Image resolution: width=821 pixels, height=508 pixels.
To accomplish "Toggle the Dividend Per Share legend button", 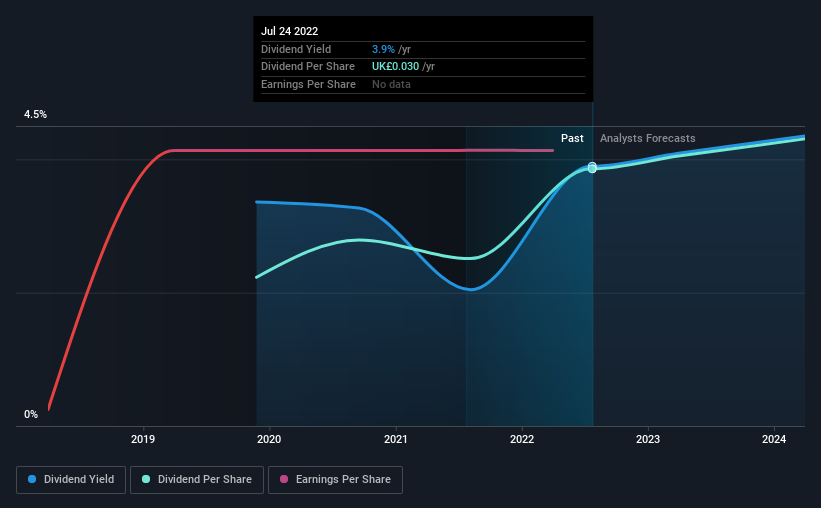I will tap(197, 480).
